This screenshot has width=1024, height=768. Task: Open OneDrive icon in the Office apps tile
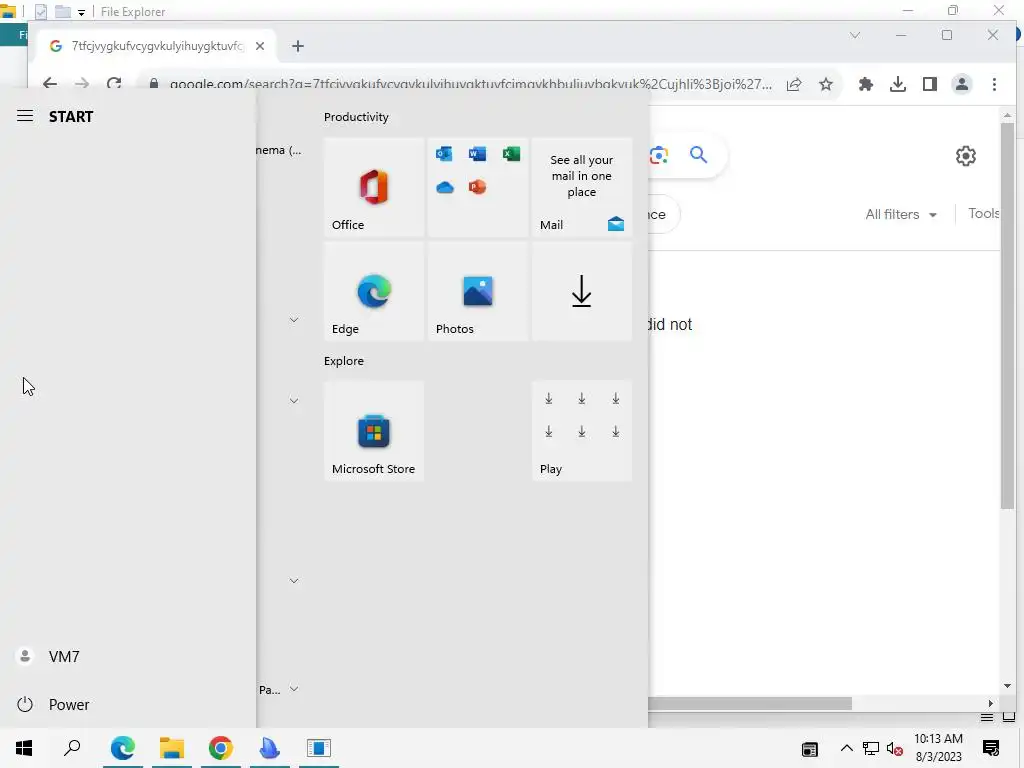tap(445, 187)
